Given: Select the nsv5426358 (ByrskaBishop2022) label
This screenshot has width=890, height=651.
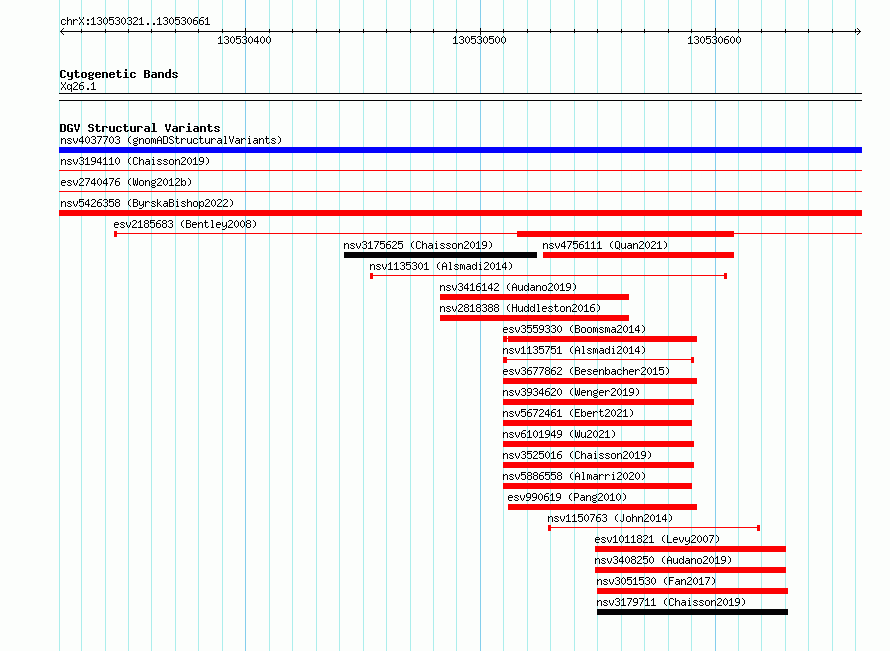Looking at the screenshot, I should (x=147, y=203).
